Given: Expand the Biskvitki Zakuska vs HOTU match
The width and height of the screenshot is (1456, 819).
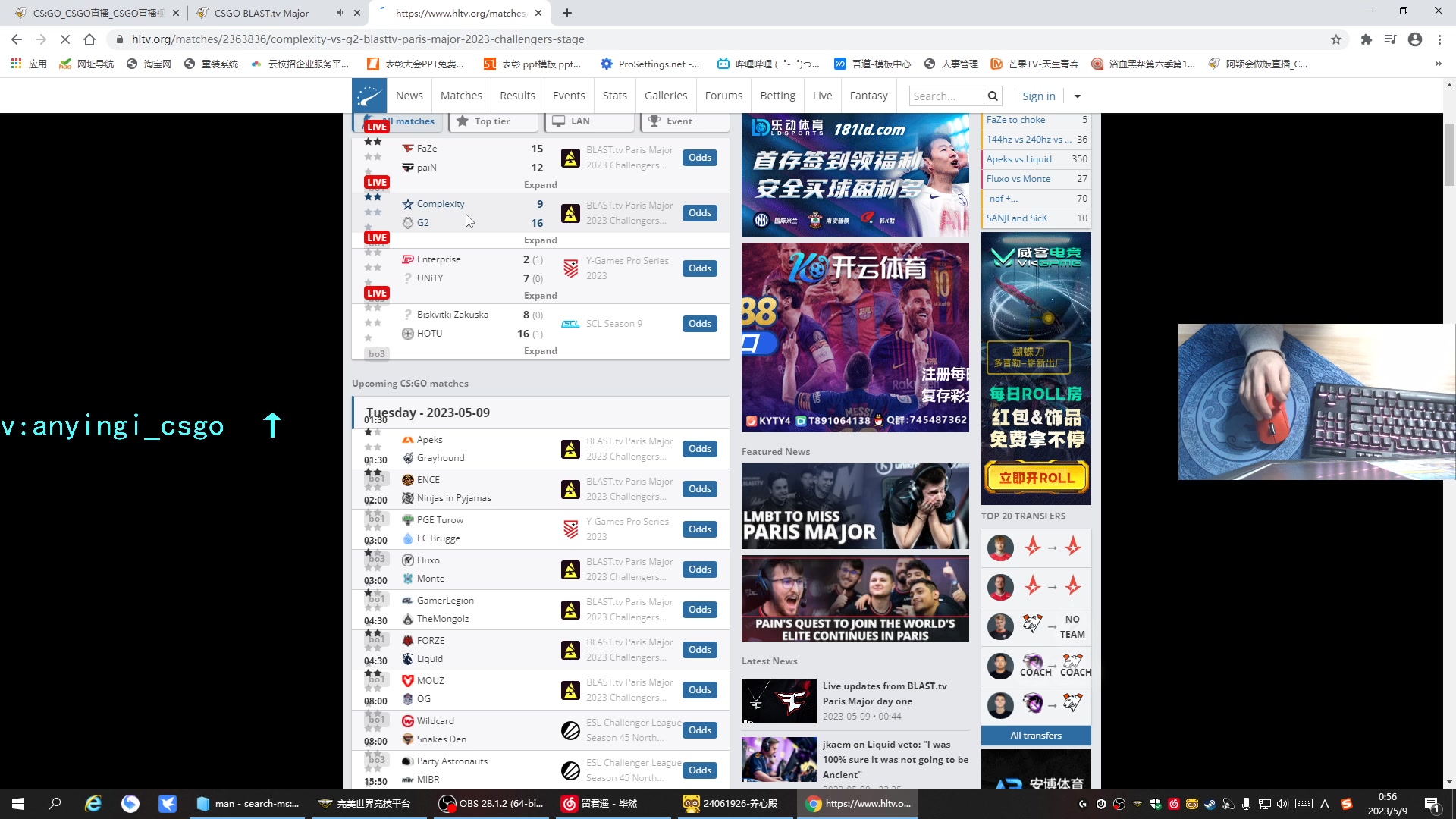Looking at the screenshot, I should click(540, 350).
